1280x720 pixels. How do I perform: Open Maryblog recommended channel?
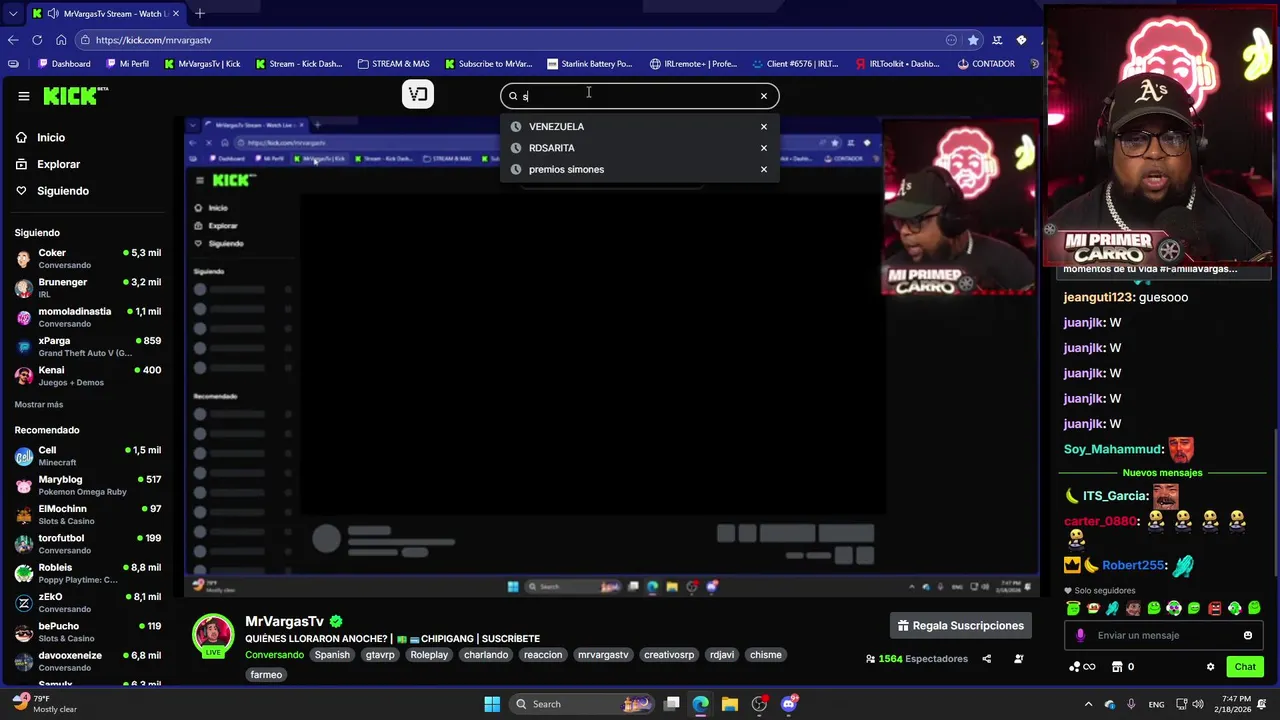(88, 485)
